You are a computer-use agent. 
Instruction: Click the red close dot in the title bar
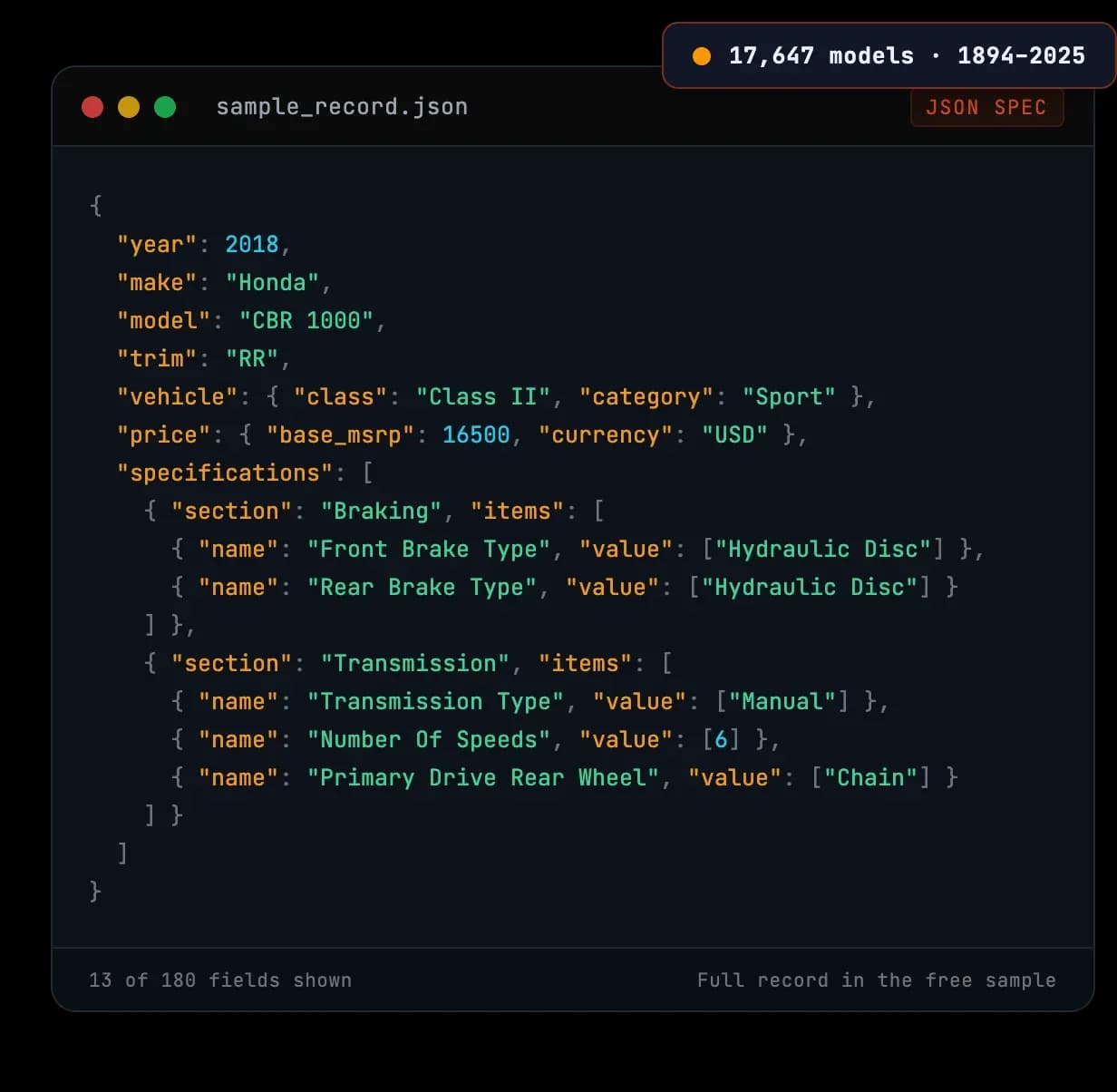pyautogui.click(x=92, y=107)
